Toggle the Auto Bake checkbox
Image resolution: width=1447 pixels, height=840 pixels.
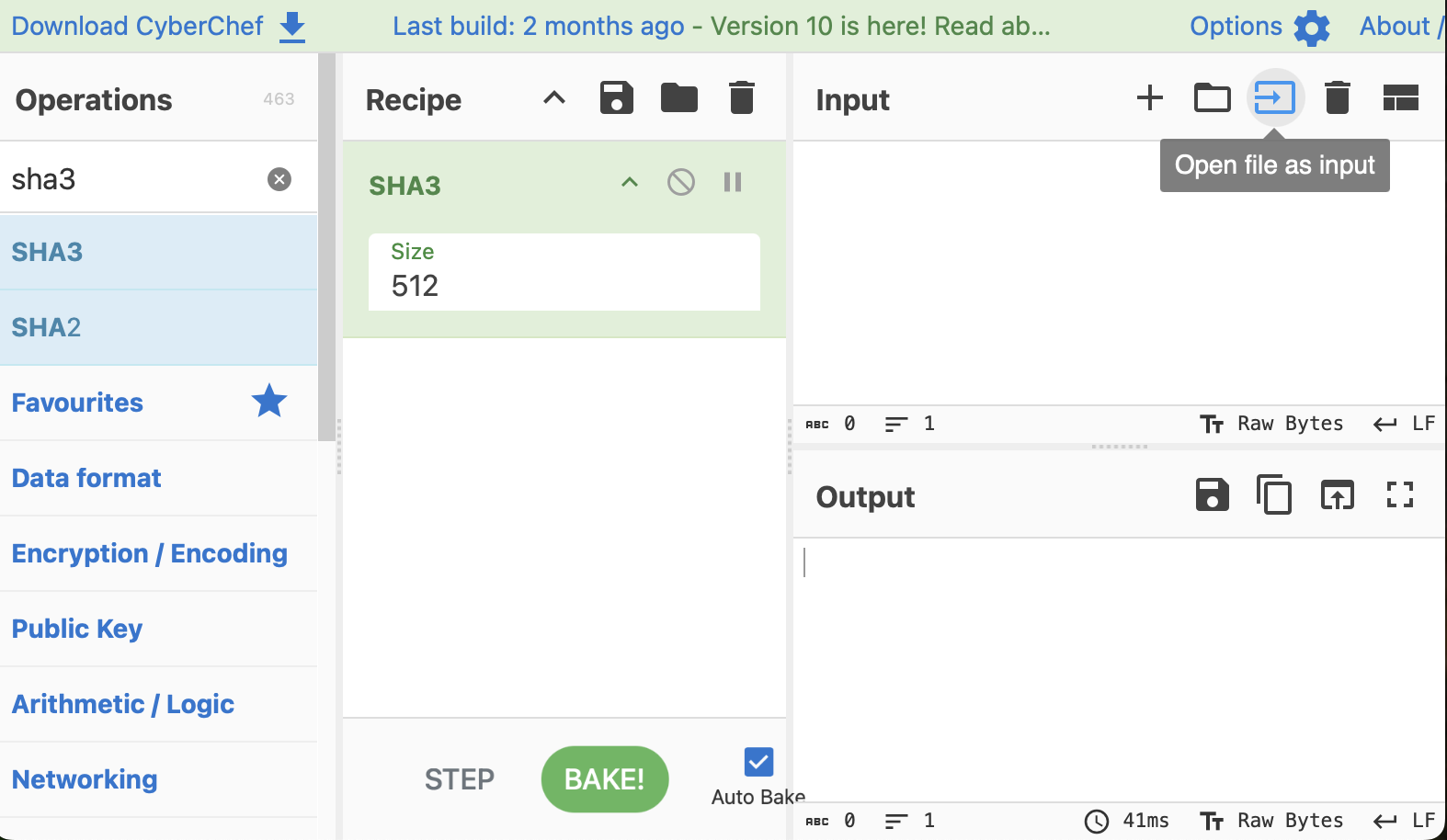pos(758,762)
